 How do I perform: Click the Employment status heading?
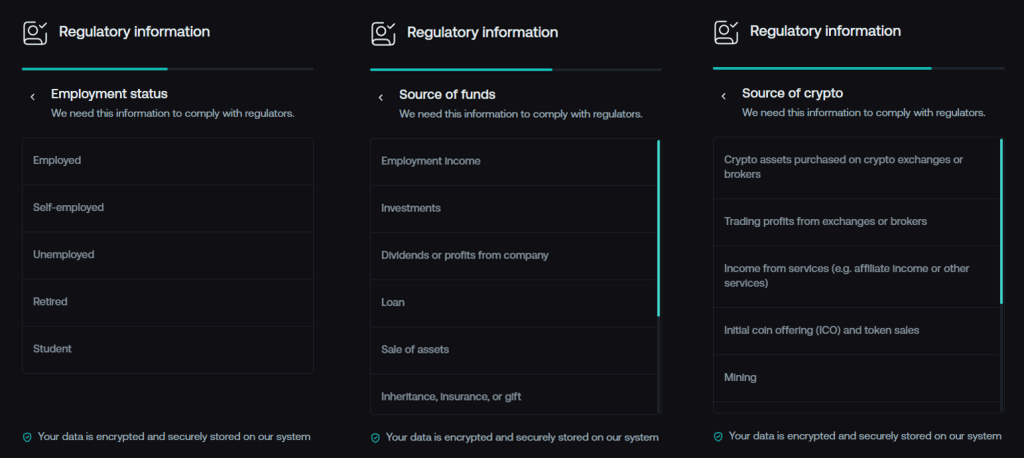point(109,94)
